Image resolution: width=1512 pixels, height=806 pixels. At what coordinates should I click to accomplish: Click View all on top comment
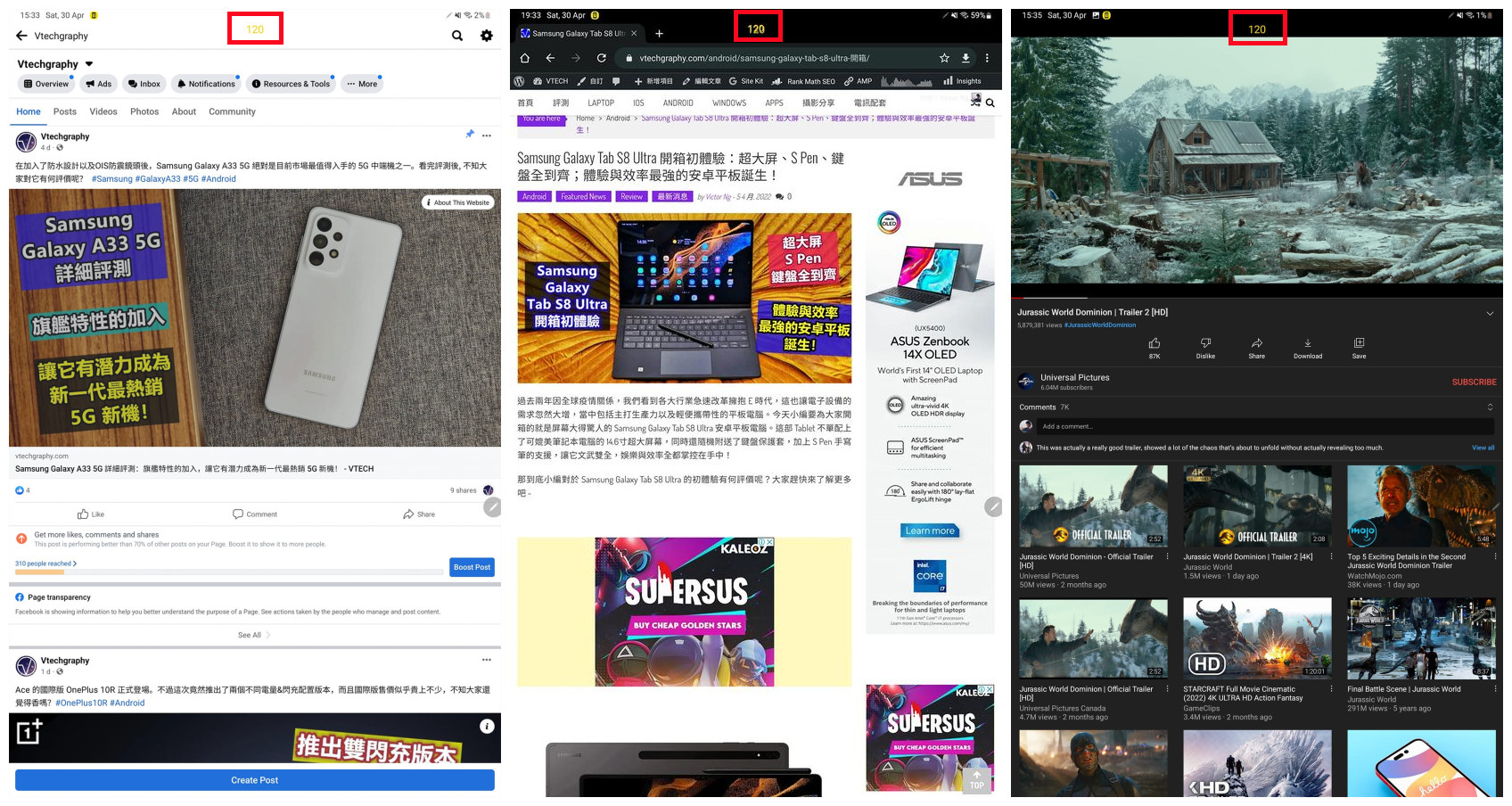1483,448
